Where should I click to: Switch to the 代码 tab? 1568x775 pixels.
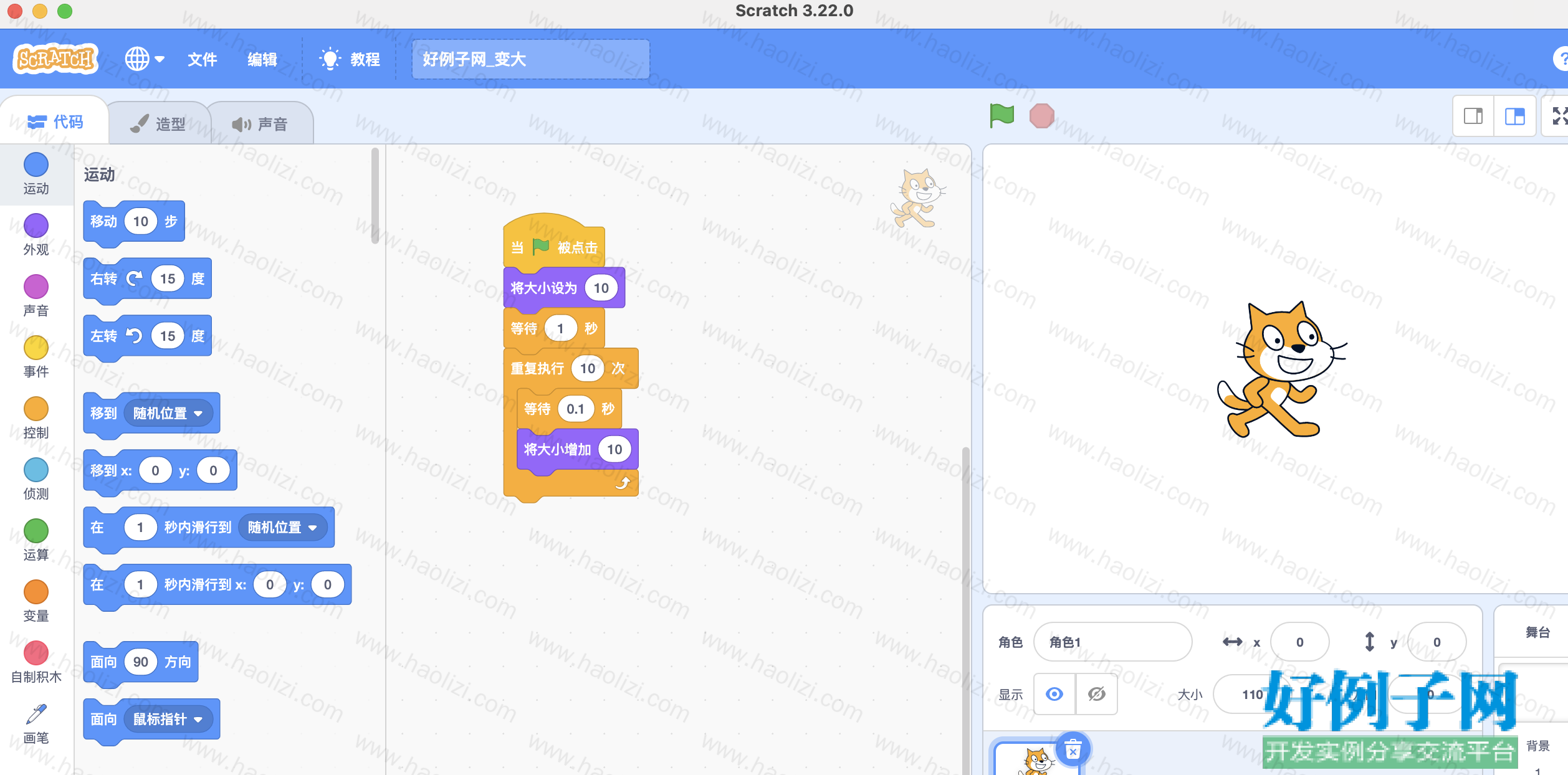55,121
